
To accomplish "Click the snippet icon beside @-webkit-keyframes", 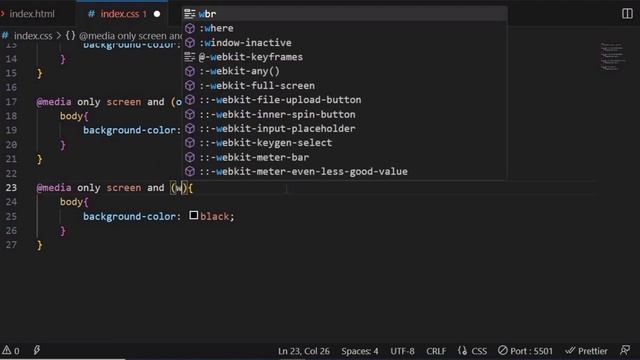I will (x=190, y=57).
